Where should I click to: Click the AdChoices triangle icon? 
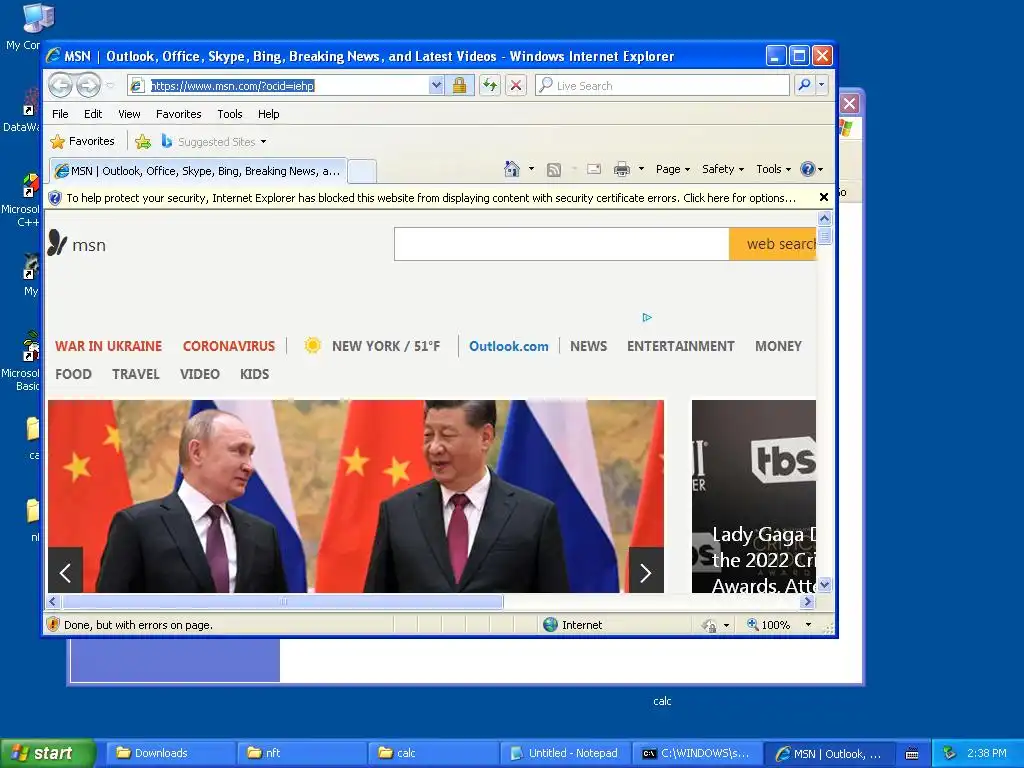click(x=647, y=317)
